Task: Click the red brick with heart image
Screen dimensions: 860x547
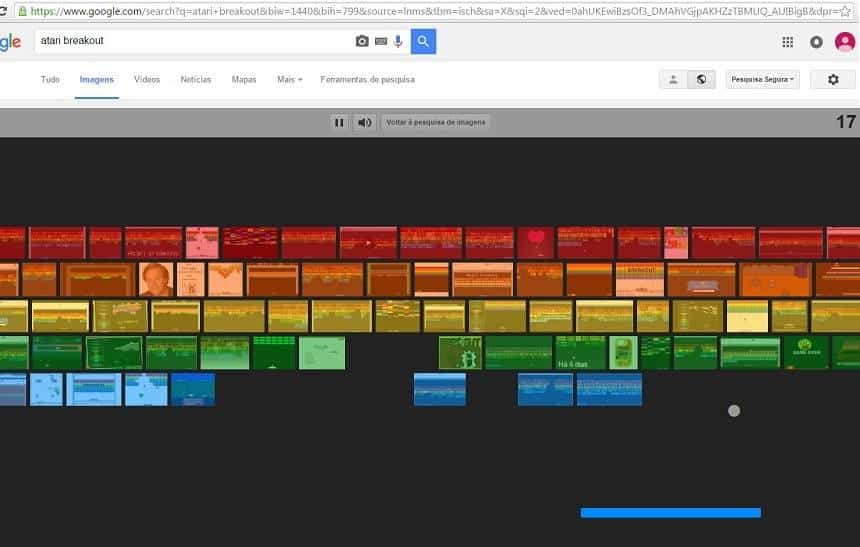Action: [536, 243]
